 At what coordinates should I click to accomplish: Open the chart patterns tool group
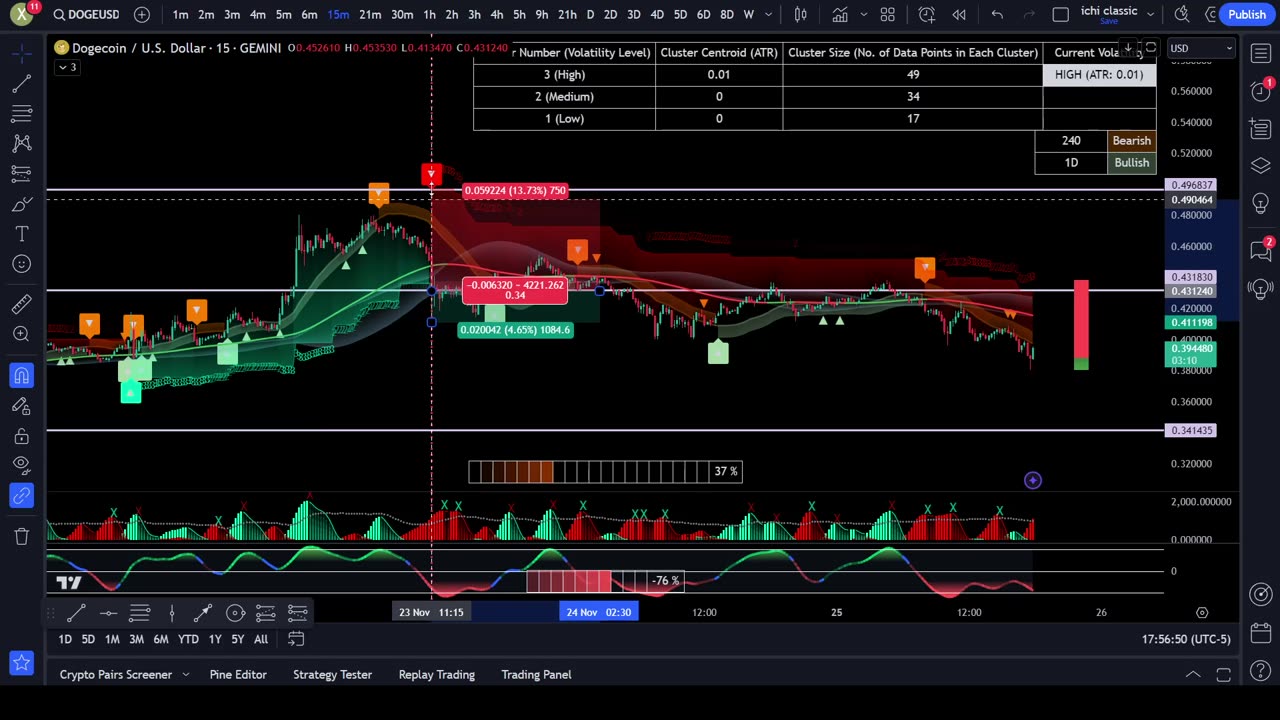(21, 144)
